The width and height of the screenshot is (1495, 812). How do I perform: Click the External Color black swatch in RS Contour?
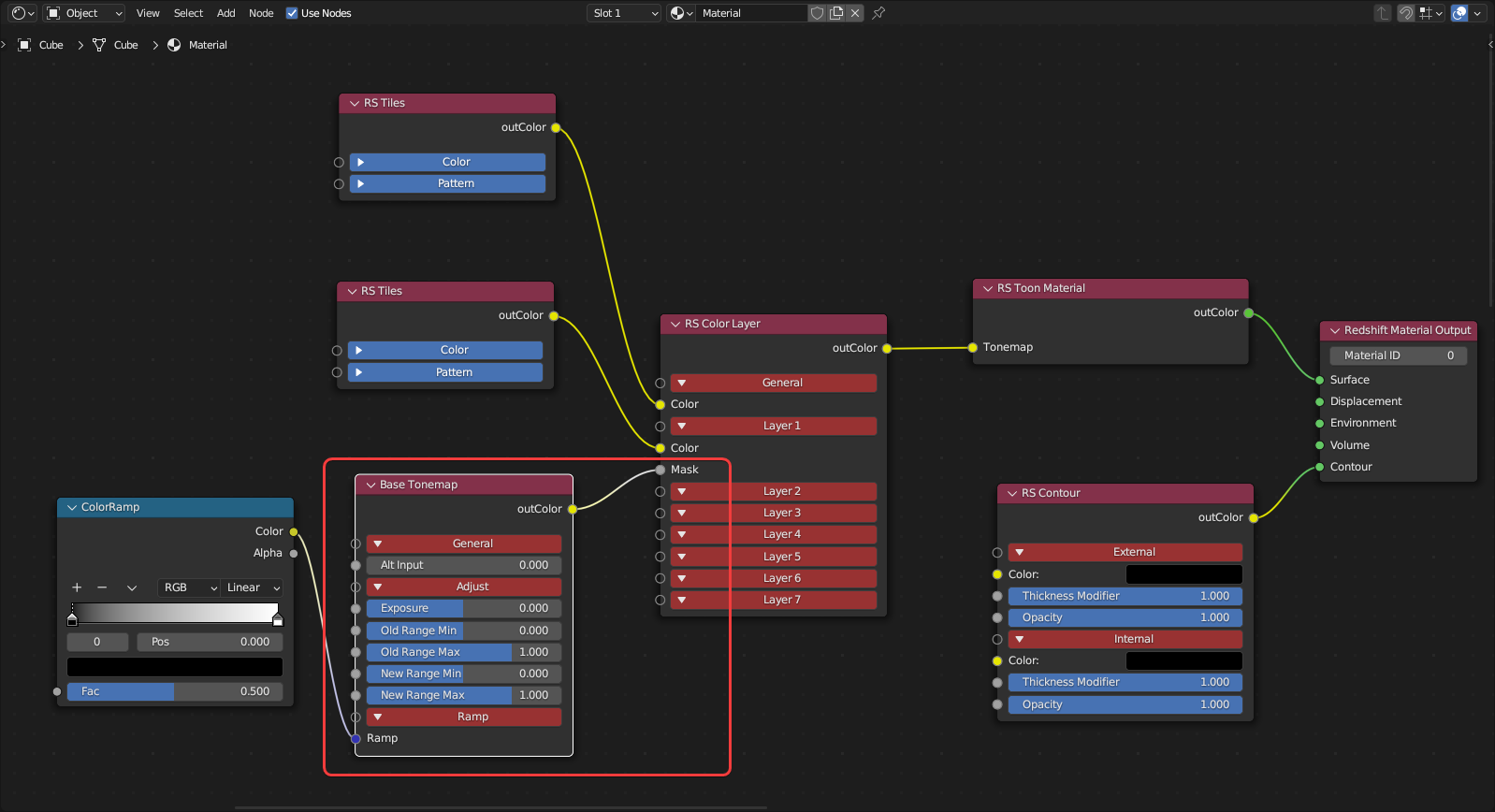coord(1183,574)
